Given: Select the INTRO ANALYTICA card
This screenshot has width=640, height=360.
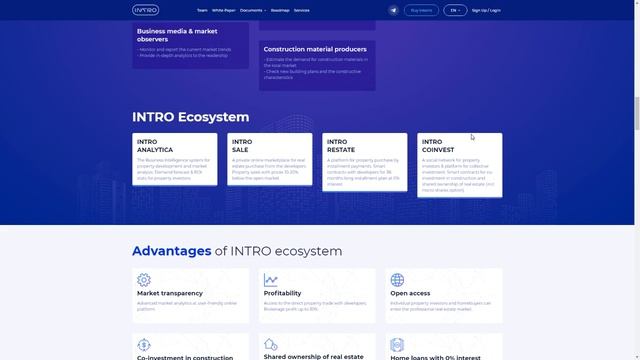Looking at the screenshot, I should click(x=175, y=159).
